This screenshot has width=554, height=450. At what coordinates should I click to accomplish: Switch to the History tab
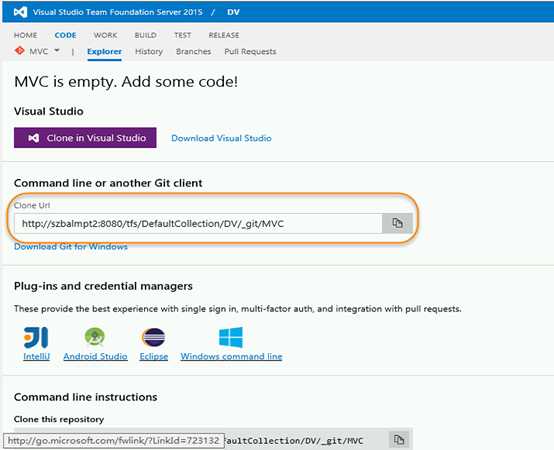pos(149,52)
